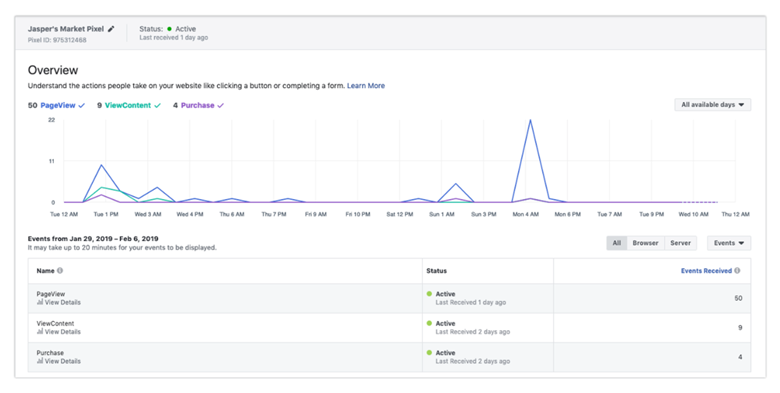Click 'Events from Jan 29, 2019 – Feb 6, 2019' text

[93, 239]
